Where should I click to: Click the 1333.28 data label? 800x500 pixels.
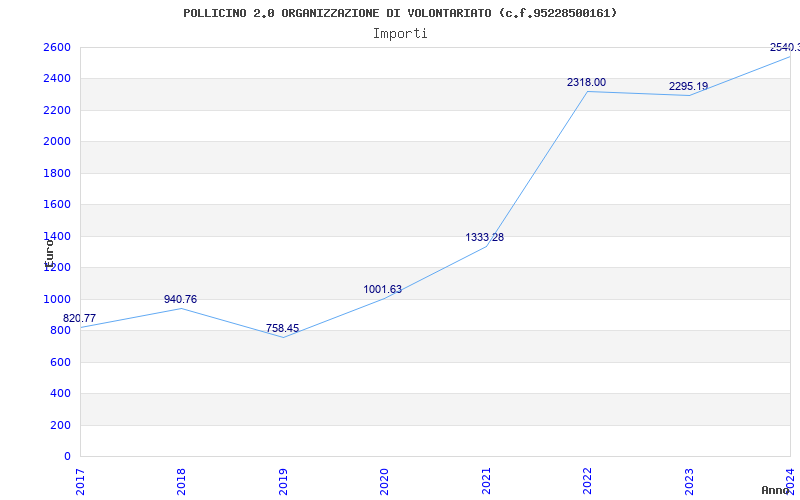coord(484,238)
